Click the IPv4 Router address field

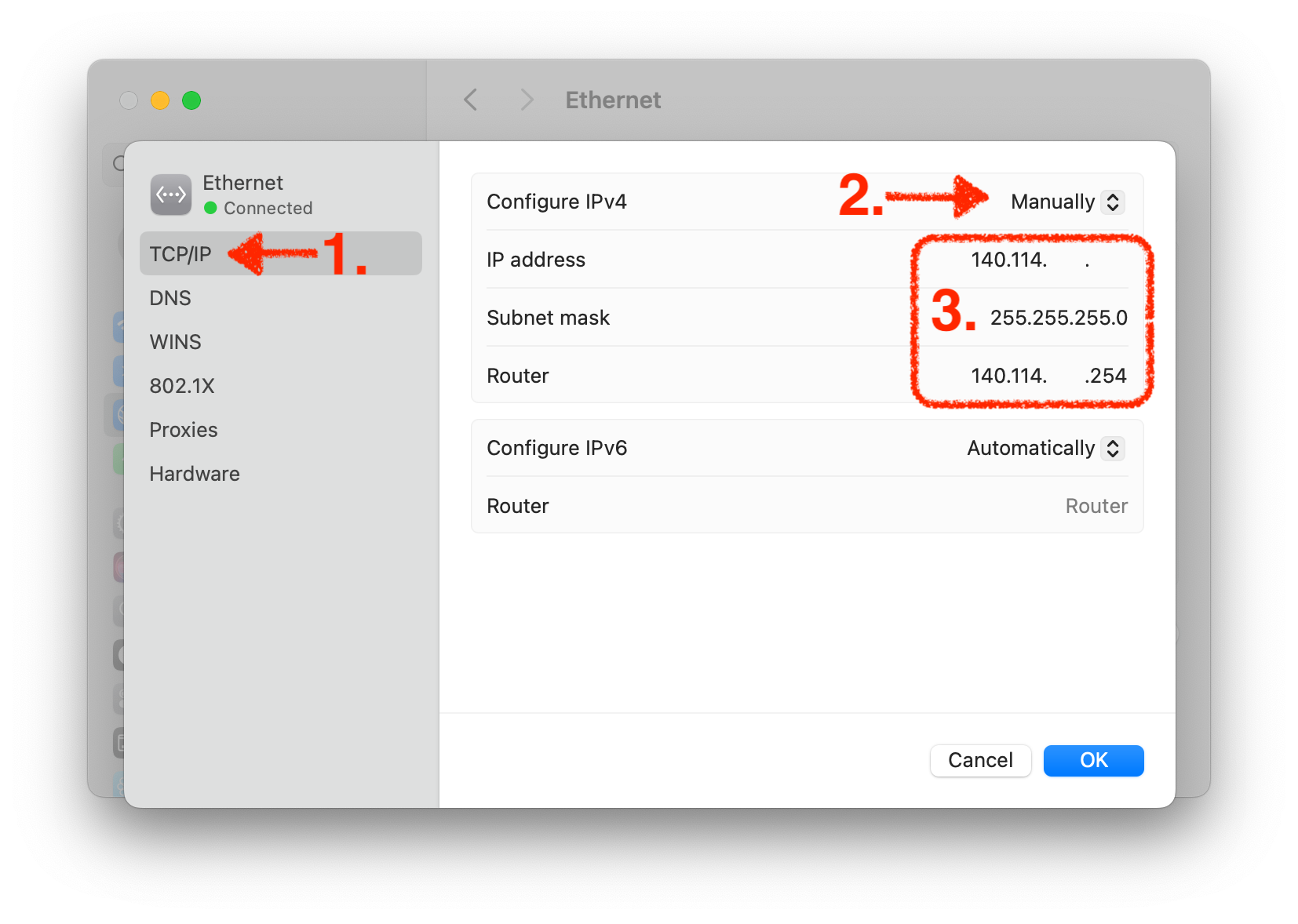click(x=1048, y=377)
